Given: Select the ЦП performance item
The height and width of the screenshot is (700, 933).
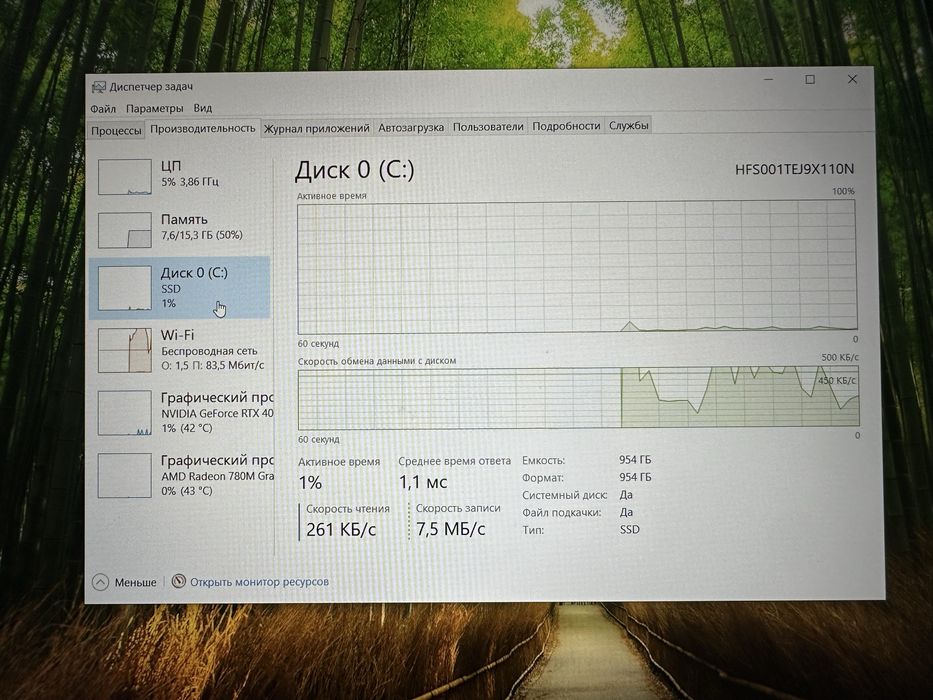Looking at the screenshot, I should 180,175.
